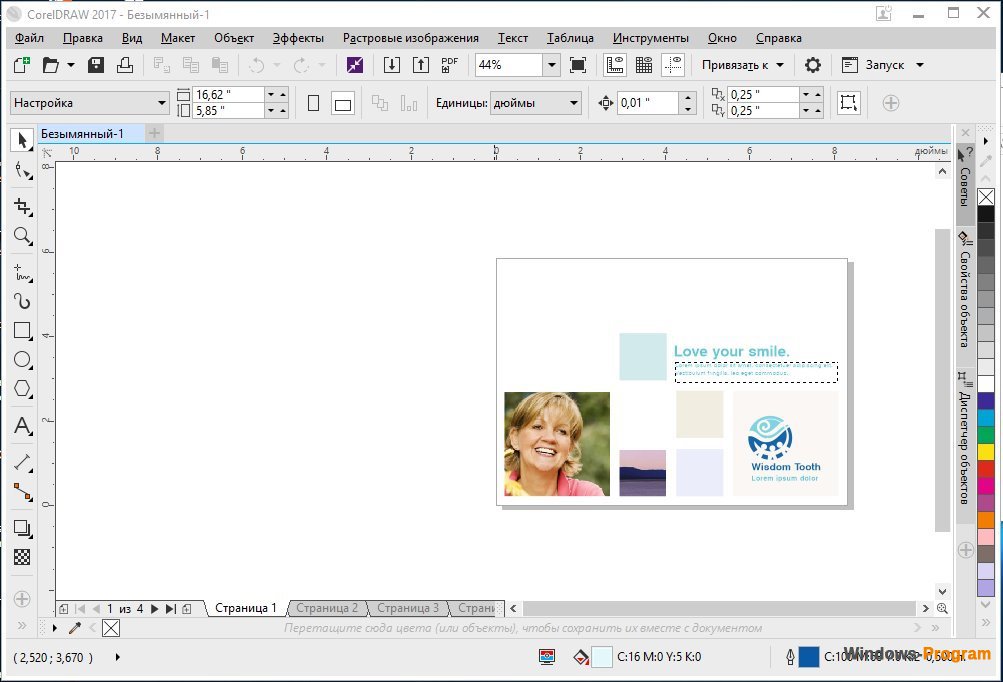Viewport: 1003px width, 682px height.
Task: Toggle treat all objects as filled
Action: 849,103
